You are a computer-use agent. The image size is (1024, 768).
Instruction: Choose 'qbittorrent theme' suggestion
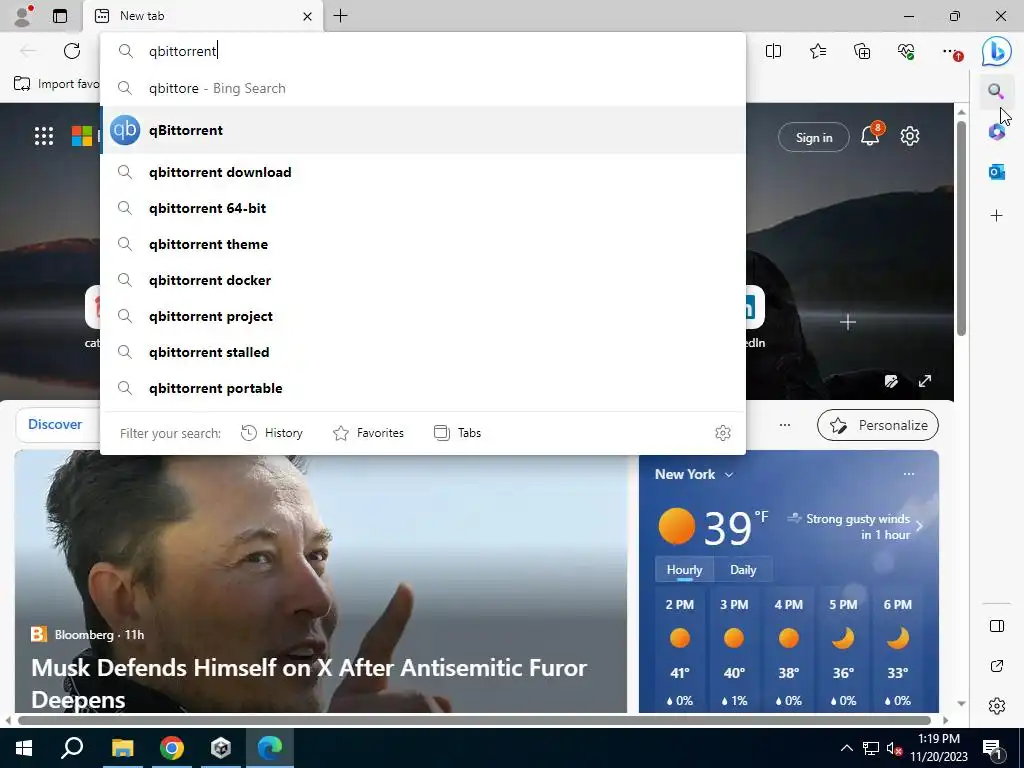[423, 244]
